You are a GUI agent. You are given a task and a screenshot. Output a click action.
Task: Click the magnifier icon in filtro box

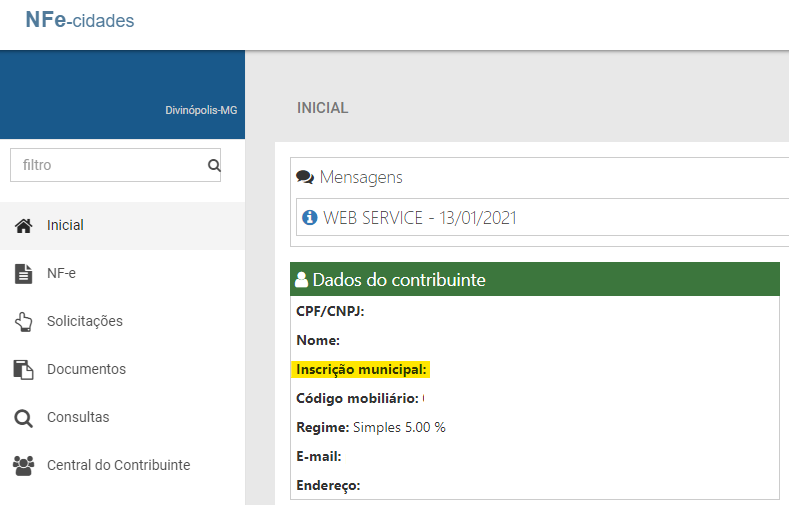pos(214,165)
